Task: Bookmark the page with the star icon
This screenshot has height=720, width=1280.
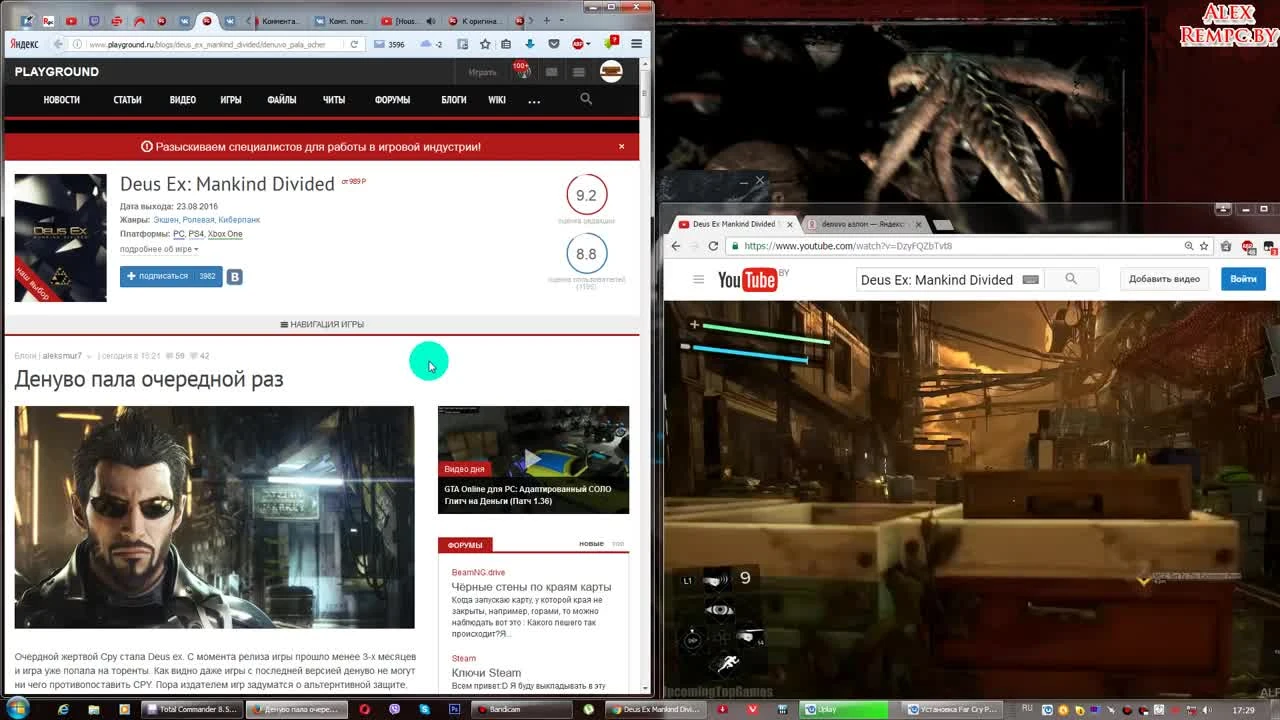Action: tap(485, 44)
